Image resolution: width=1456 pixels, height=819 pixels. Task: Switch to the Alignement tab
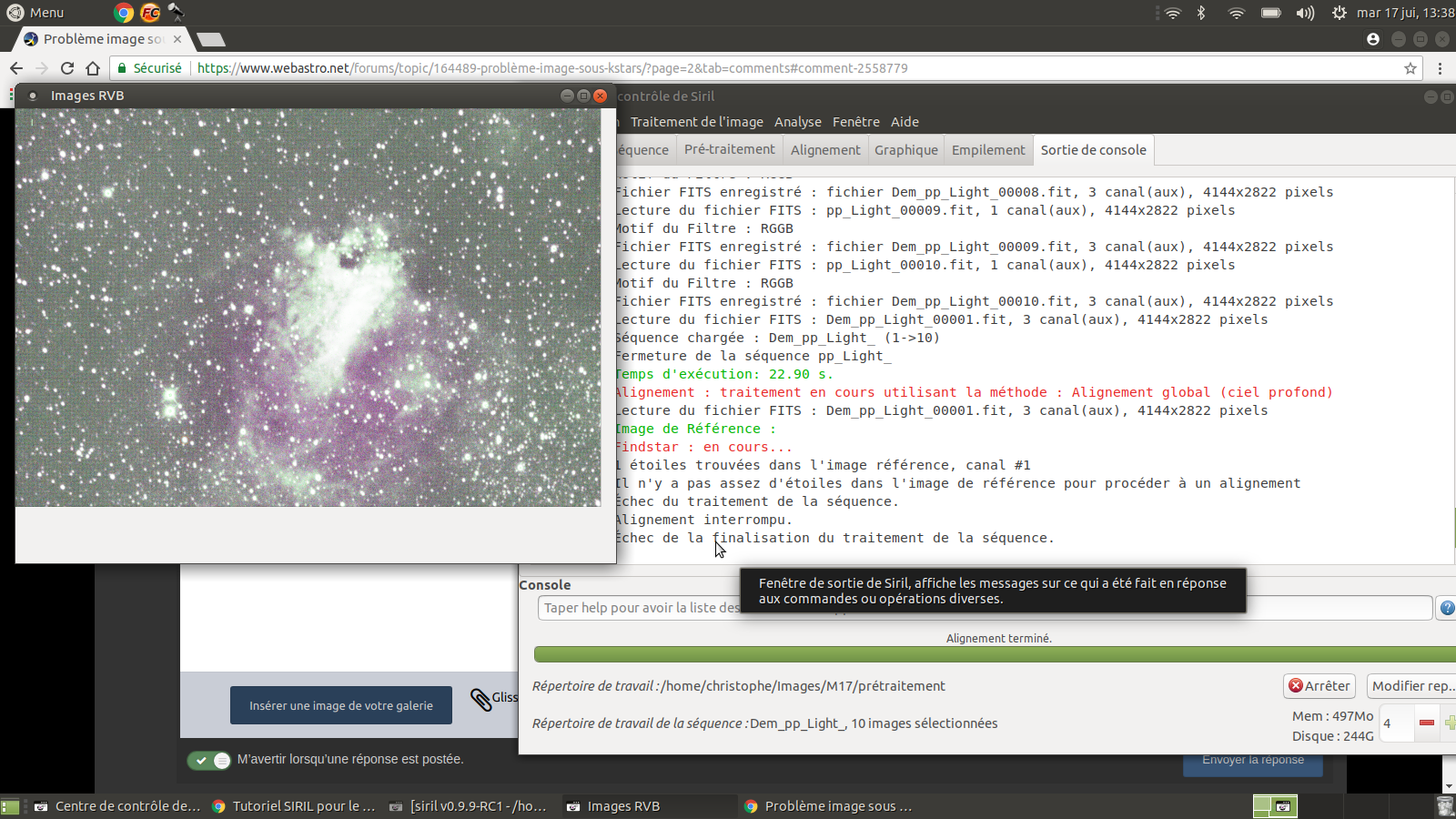[825, 149]
